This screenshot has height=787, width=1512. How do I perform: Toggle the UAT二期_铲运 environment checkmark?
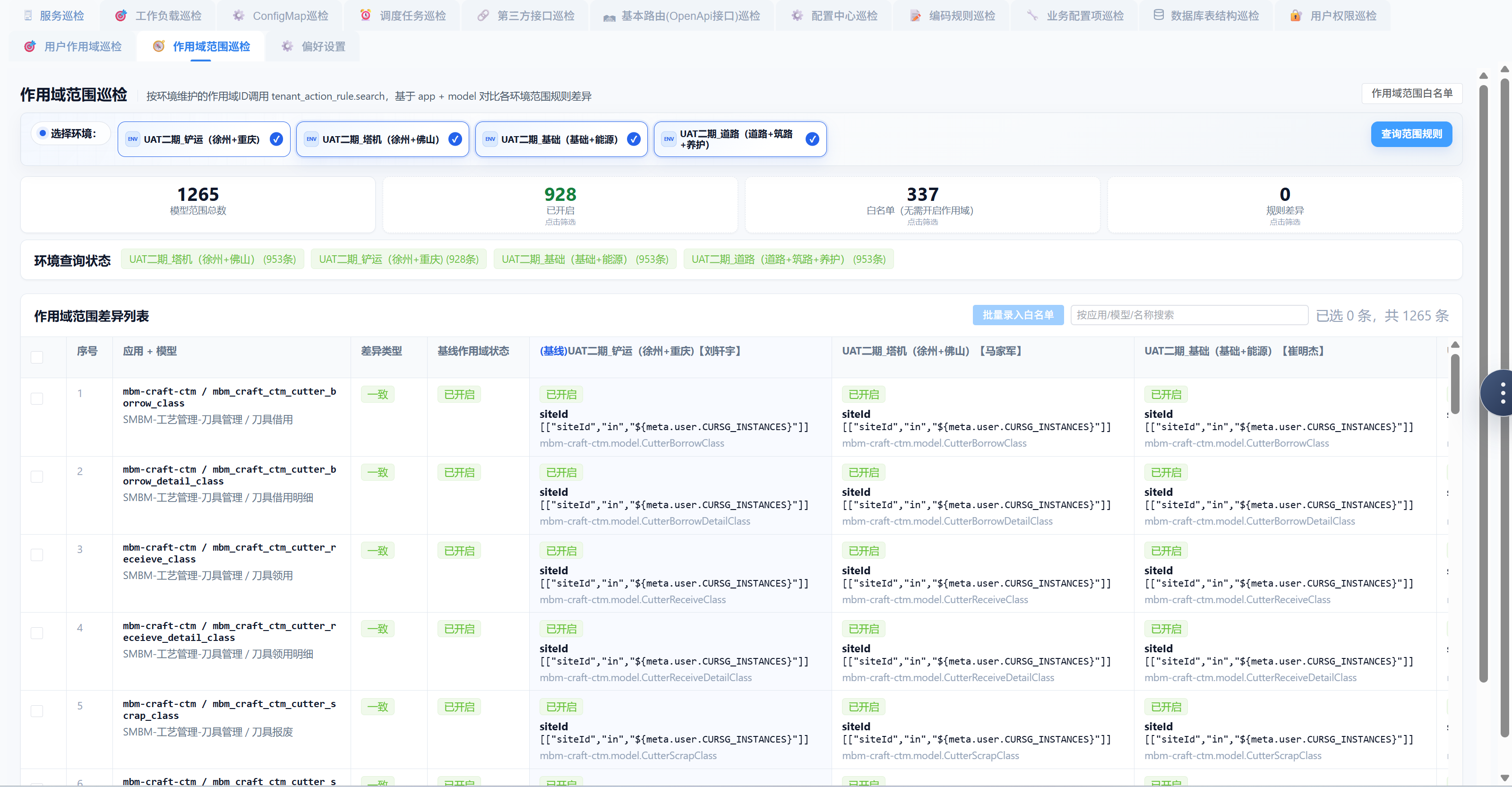click(276, 139)
